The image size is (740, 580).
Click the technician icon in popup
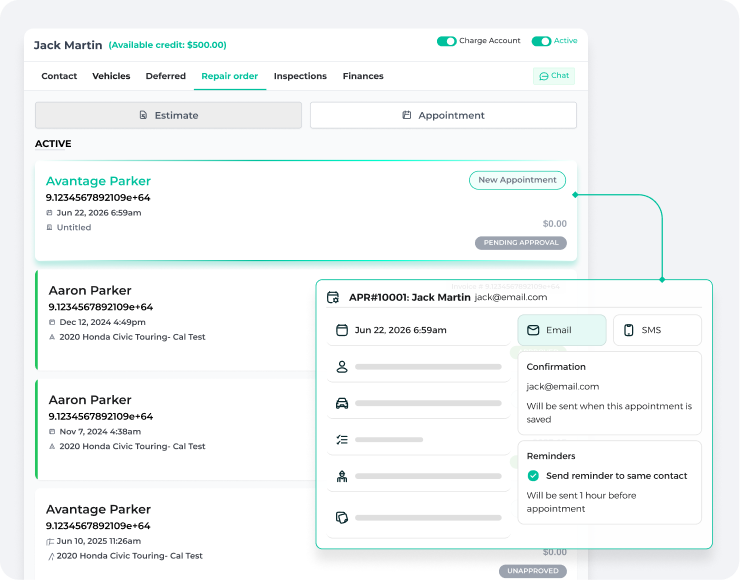pos(342,476)
